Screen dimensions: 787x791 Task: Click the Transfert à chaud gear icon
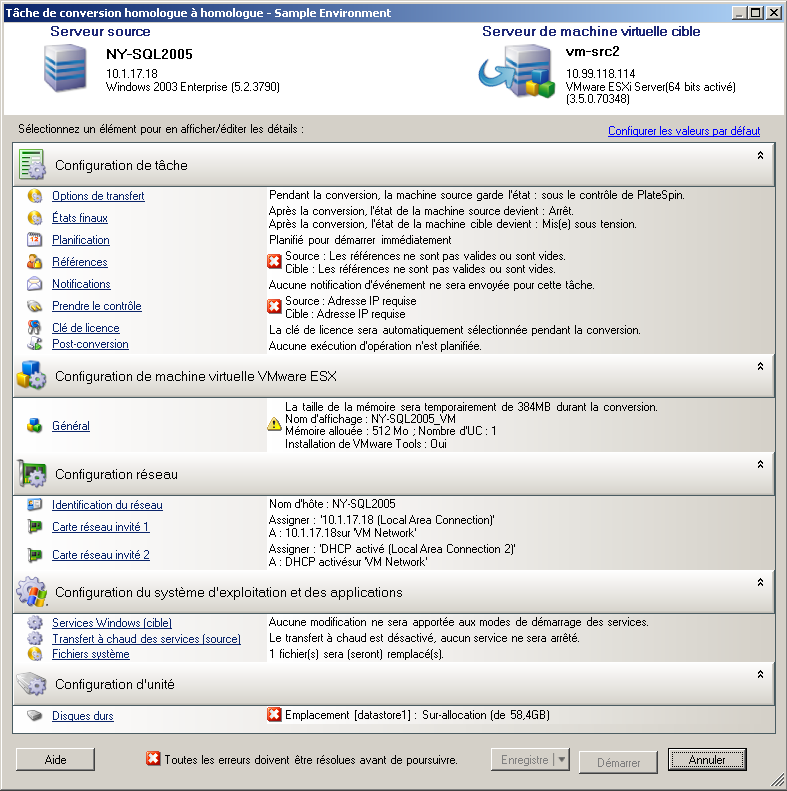pos(34,639)
